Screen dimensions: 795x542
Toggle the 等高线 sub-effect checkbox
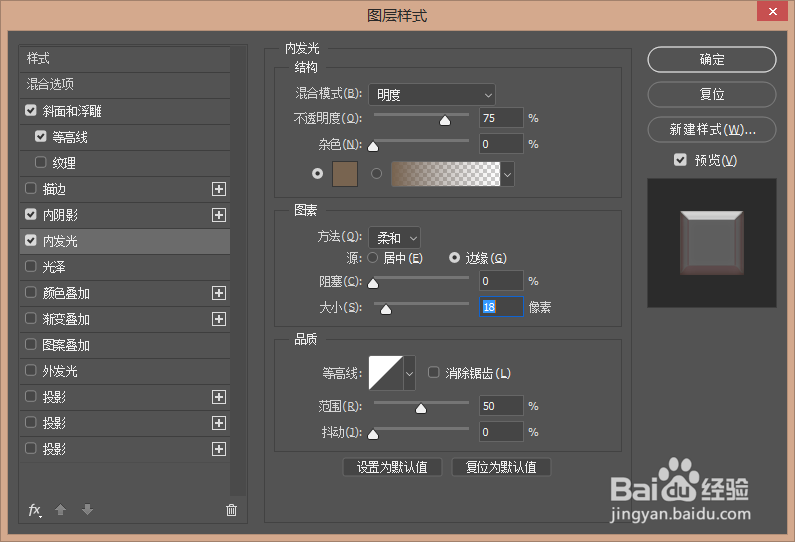41,136
